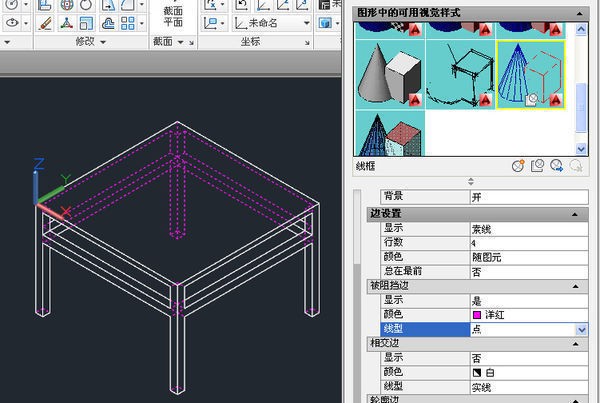The width and height of the screenshot is (600, 403).
Task: Click the 洋红 magenta color swatch
Action: (477, 315)
